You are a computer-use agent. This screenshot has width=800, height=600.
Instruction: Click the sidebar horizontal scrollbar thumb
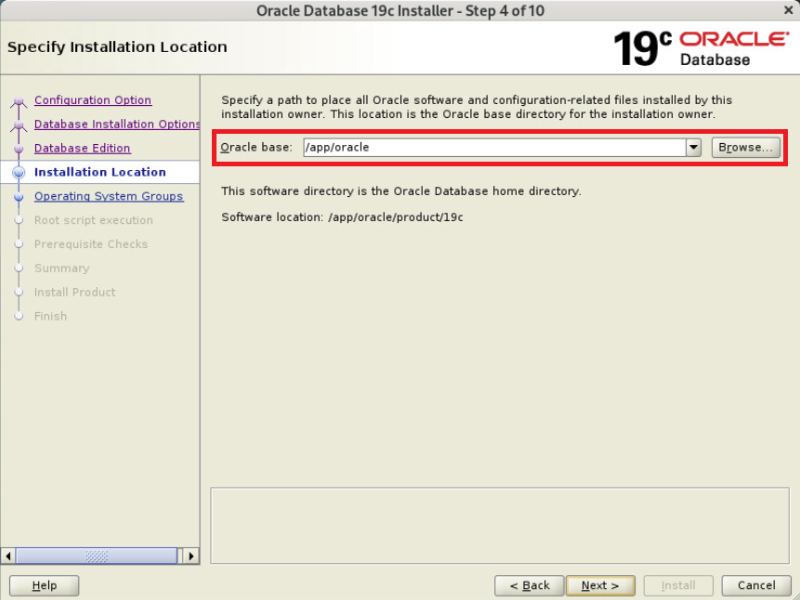coord(96,556)
